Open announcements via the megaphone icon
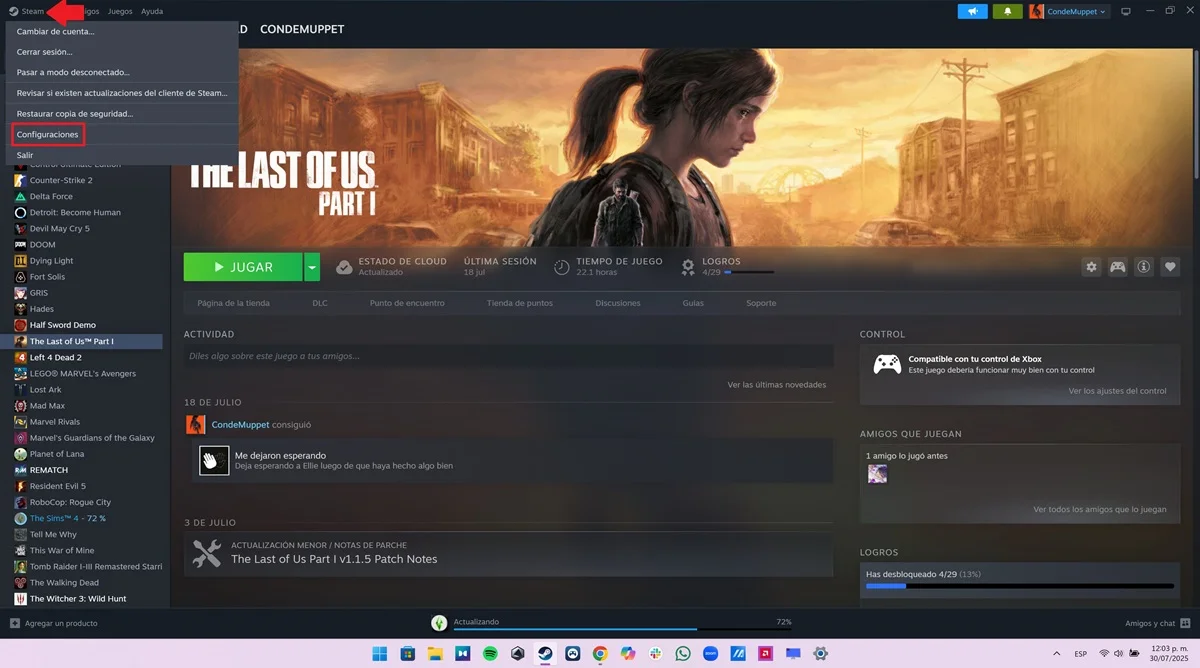The image size is (1200, 668). [x=971, y=10]
